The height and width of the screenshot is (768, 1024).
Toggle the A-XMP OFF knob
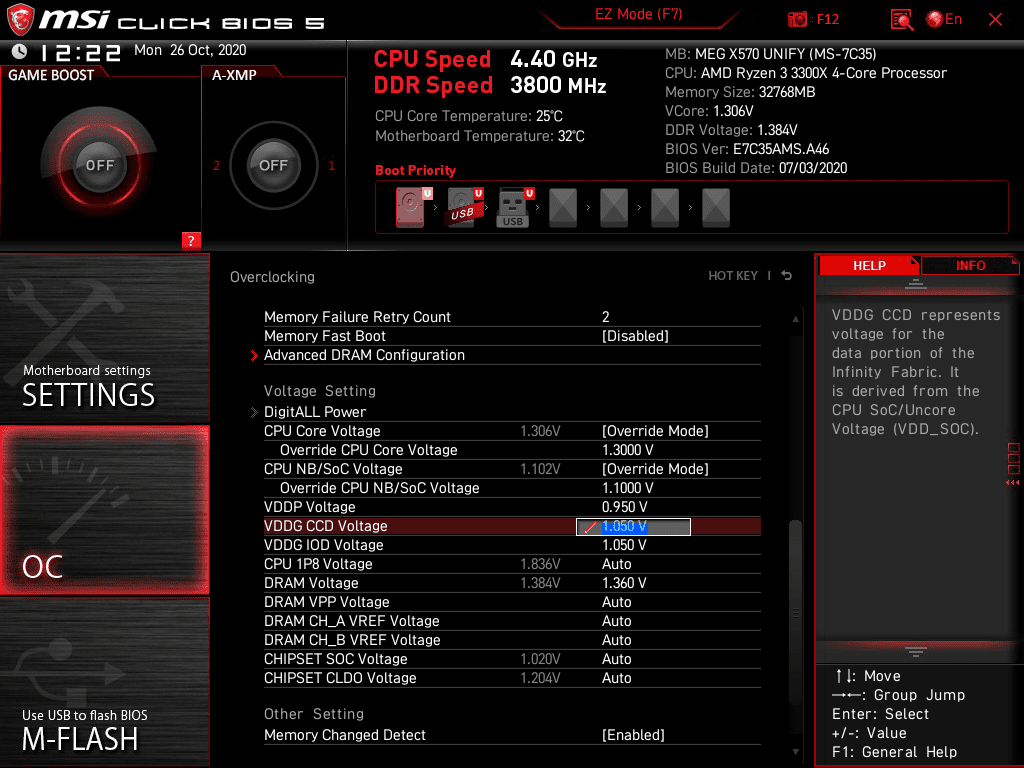coord(273,165)
